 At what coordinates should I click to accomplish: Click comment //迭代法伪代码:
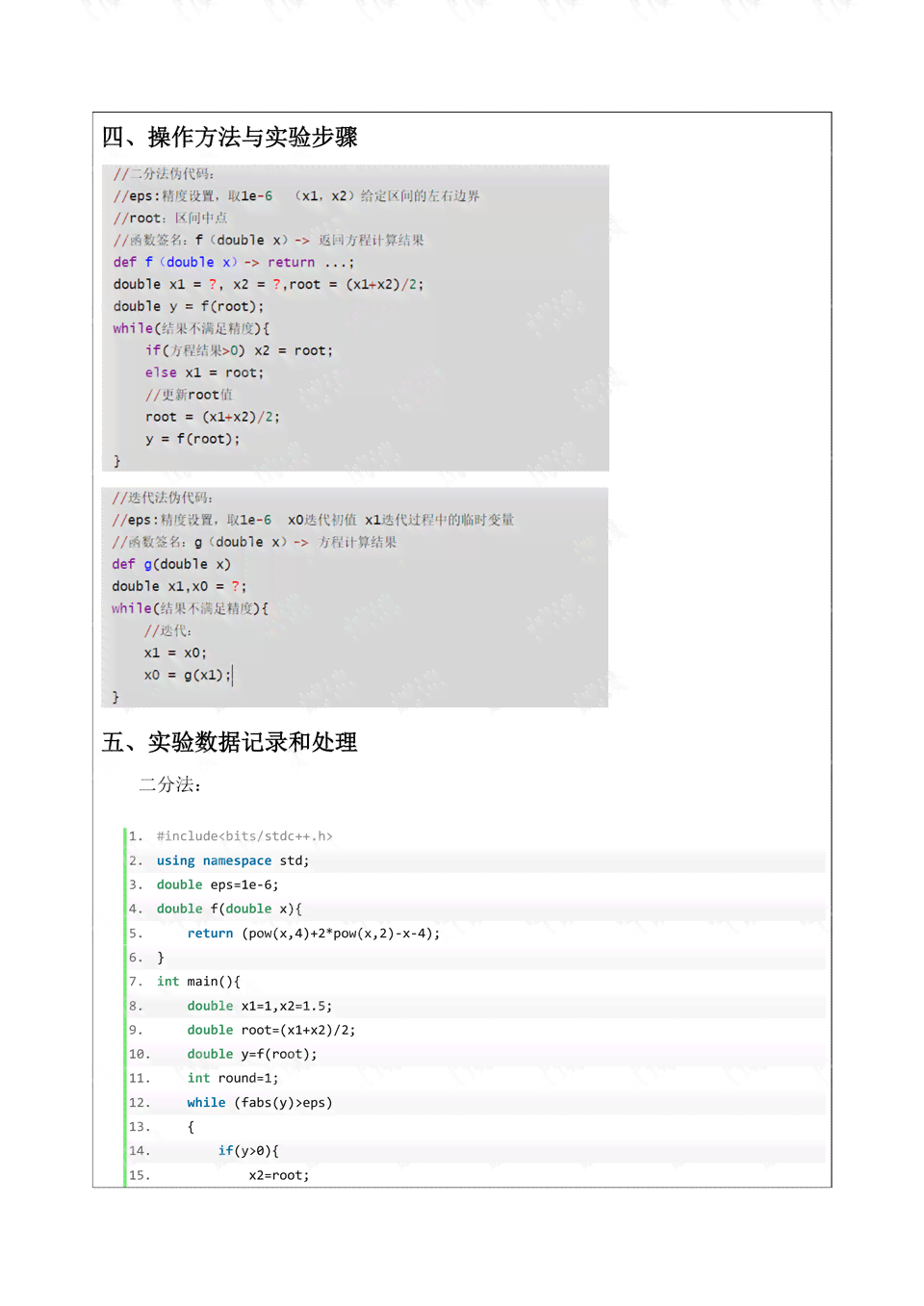click(x=163, y=498)
